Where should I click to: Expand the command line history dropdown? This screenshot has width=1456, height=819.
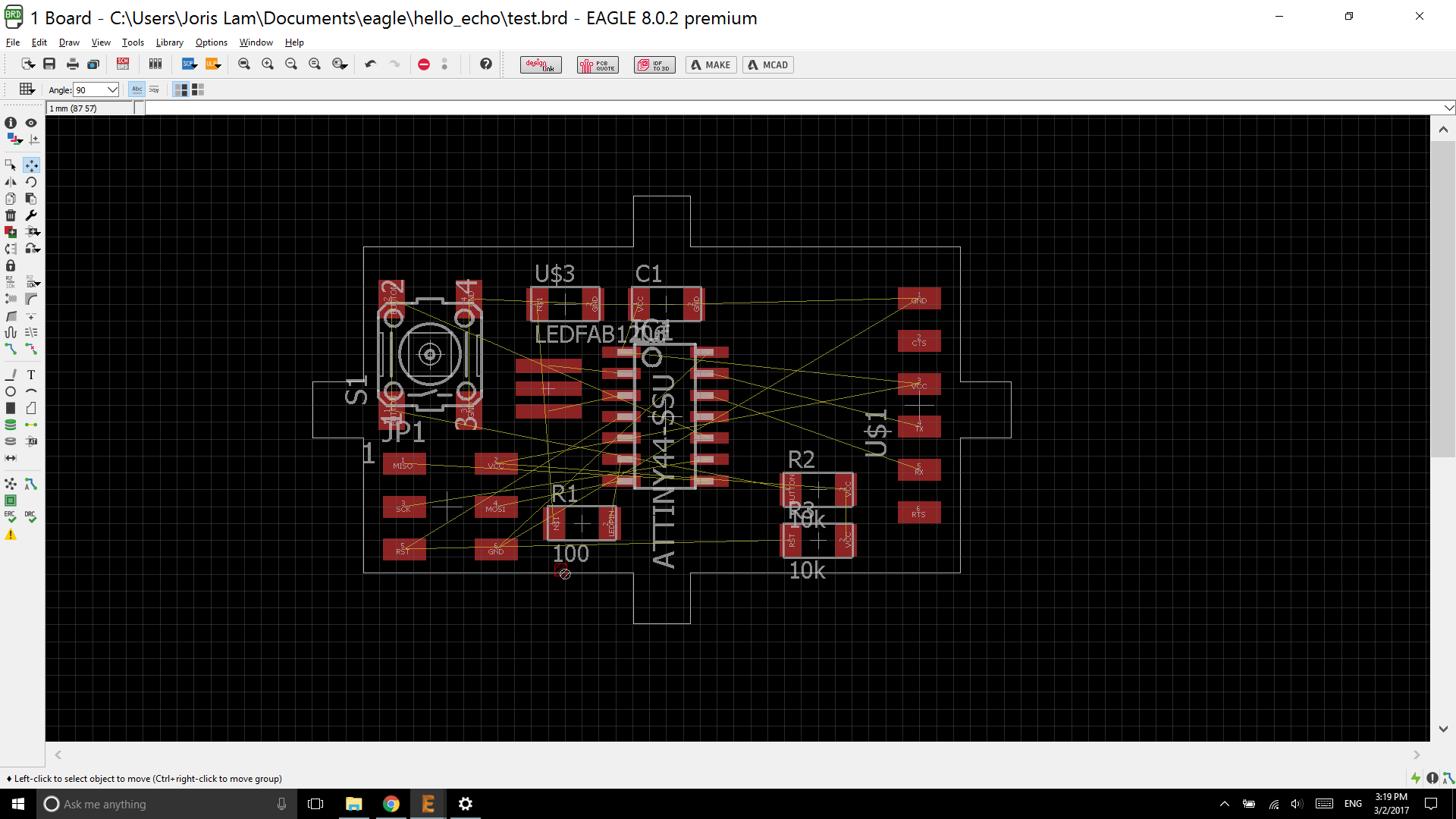pyautogui.click(x=1448, y=108)
